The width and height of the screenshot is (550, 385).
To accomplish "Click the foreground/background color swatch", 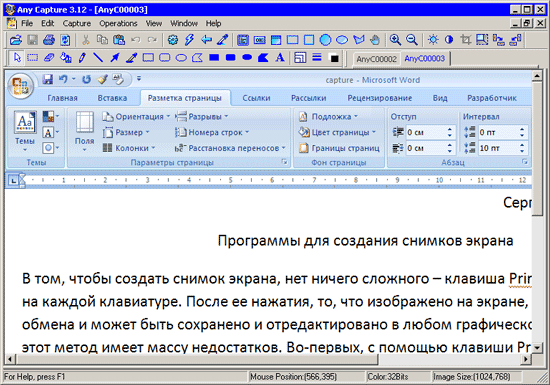I will pyautogui.click(x=334, y=58).
